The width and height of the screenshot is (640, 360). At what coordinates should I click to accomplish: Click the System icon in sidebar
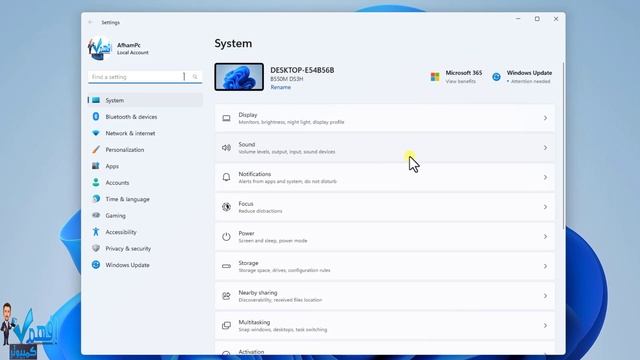click(x=96, y=100)
